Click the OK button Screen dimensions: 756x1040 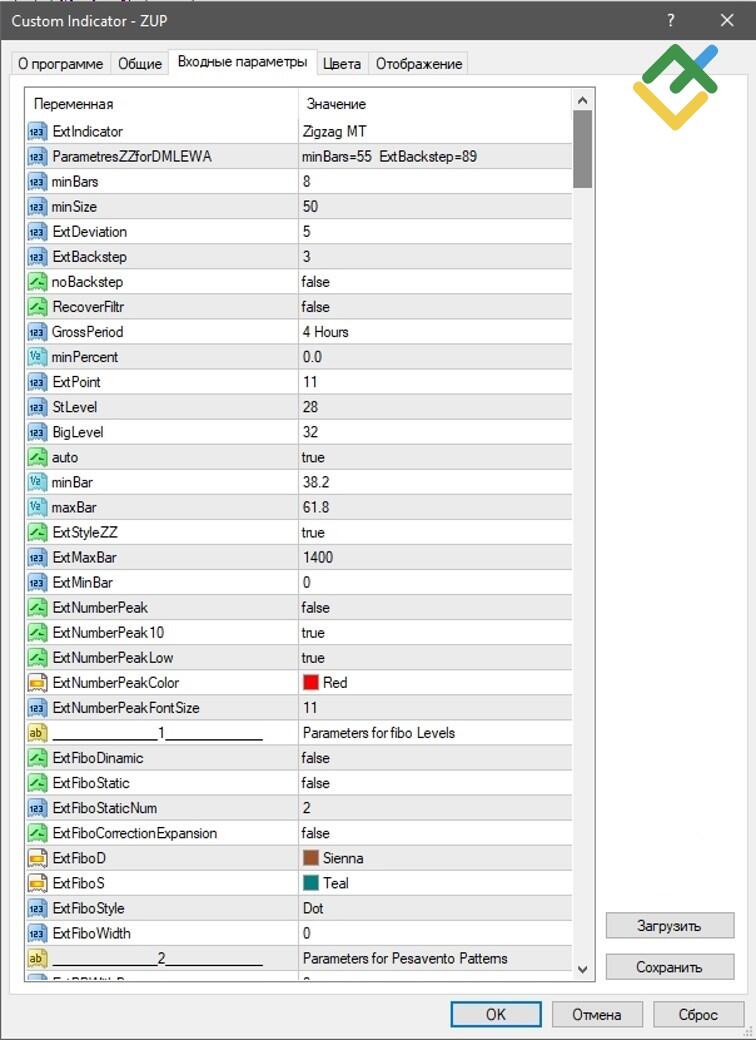pyautogui.click(x=495, y=1014)
